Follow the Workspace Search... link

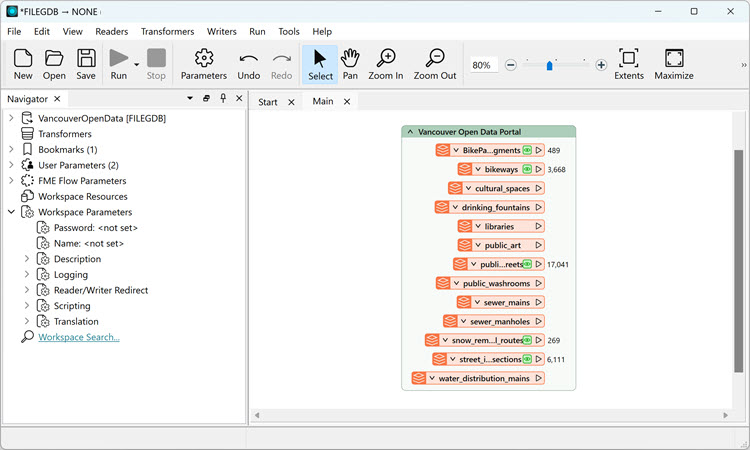click(79, 337)
